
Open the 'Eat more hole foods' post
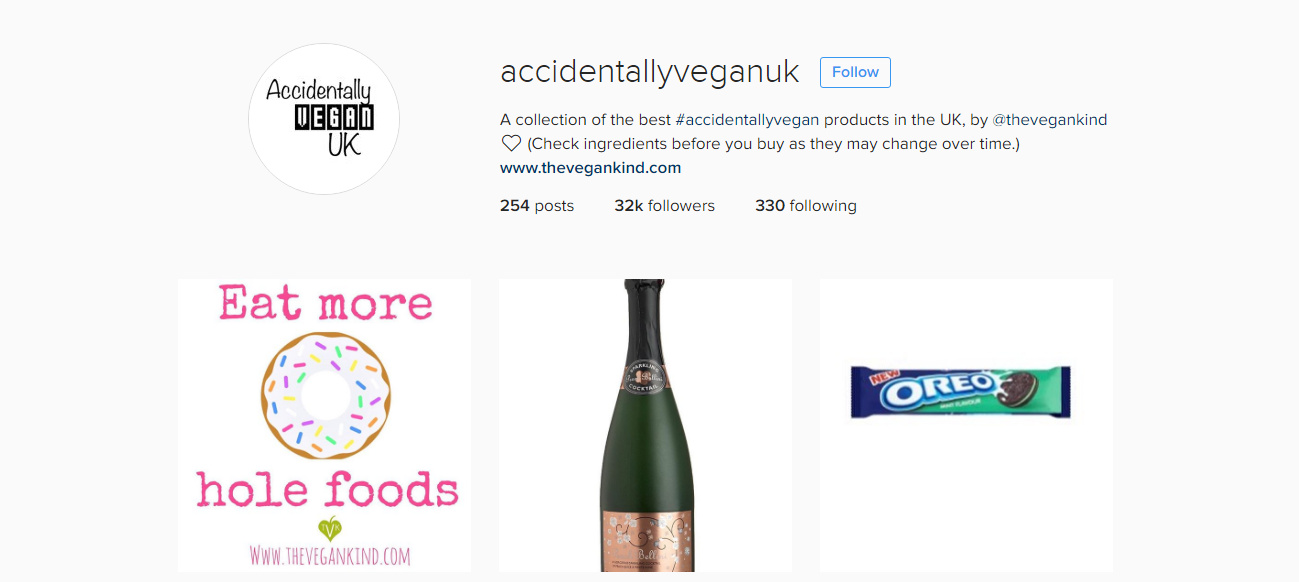pyautogui.click(x=324, y=425)
